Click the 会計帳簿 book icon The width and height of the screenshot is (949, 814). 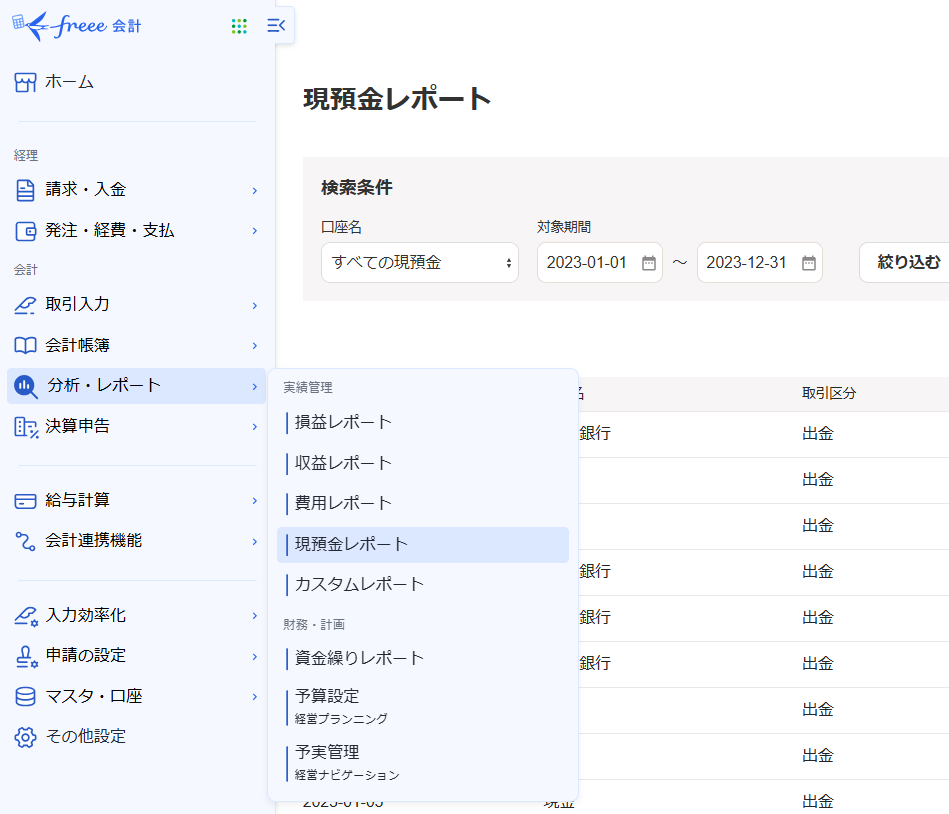click(x=26, y=346)
